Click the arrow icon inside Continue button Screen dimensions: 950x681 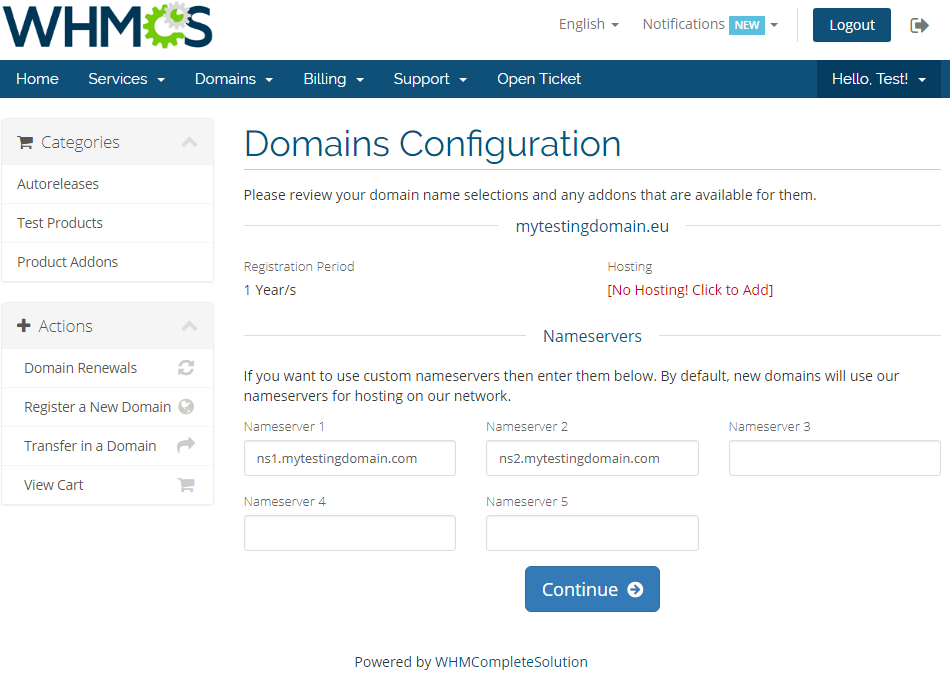tap(635, 590)
